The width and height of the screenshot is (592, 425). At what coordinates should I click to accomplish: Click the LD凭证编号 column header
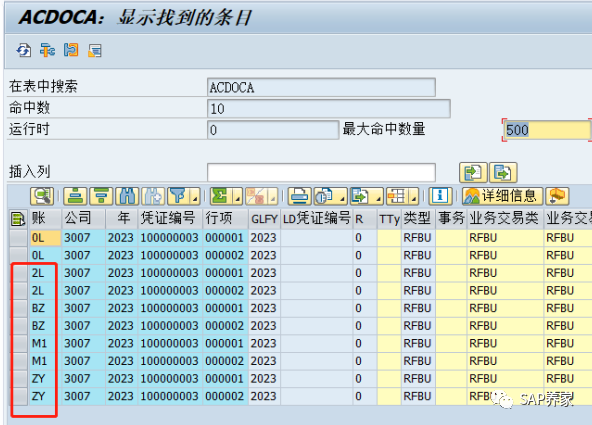point(317,219)
